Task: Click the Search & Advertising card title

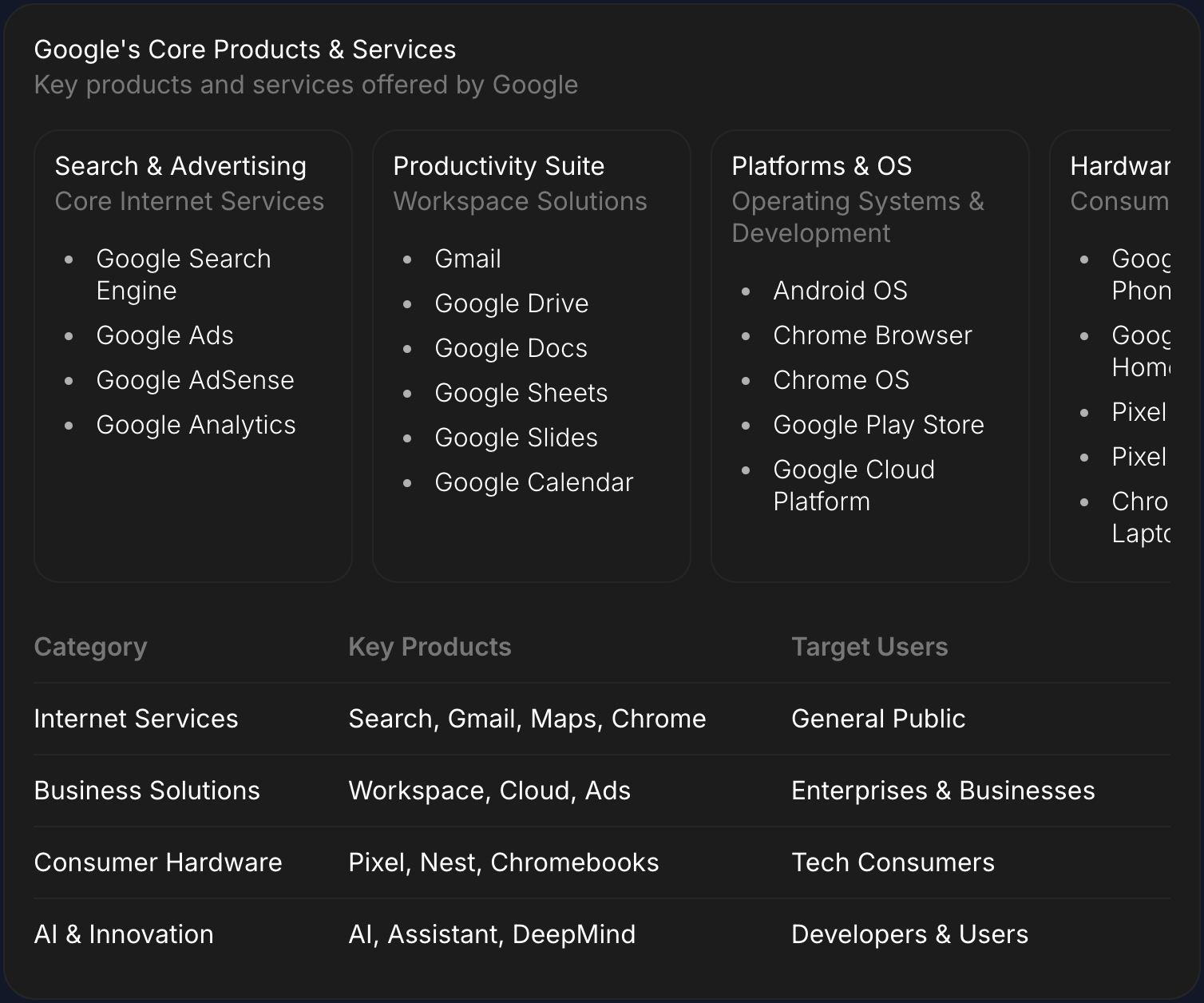Action: 180,166
